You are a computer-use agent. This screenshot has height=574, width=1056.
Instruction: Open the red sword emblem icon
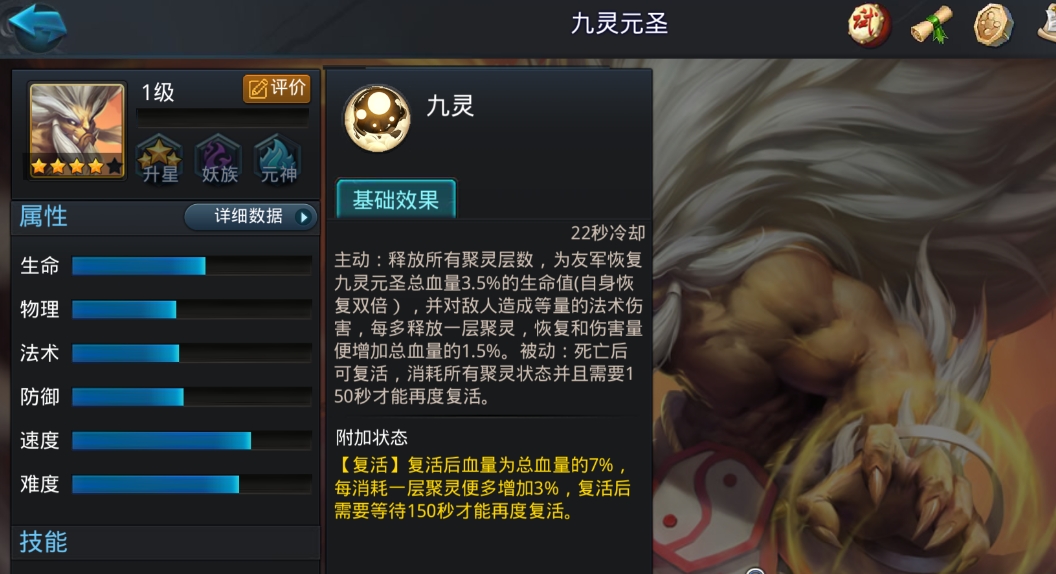[x=869, y=26]
